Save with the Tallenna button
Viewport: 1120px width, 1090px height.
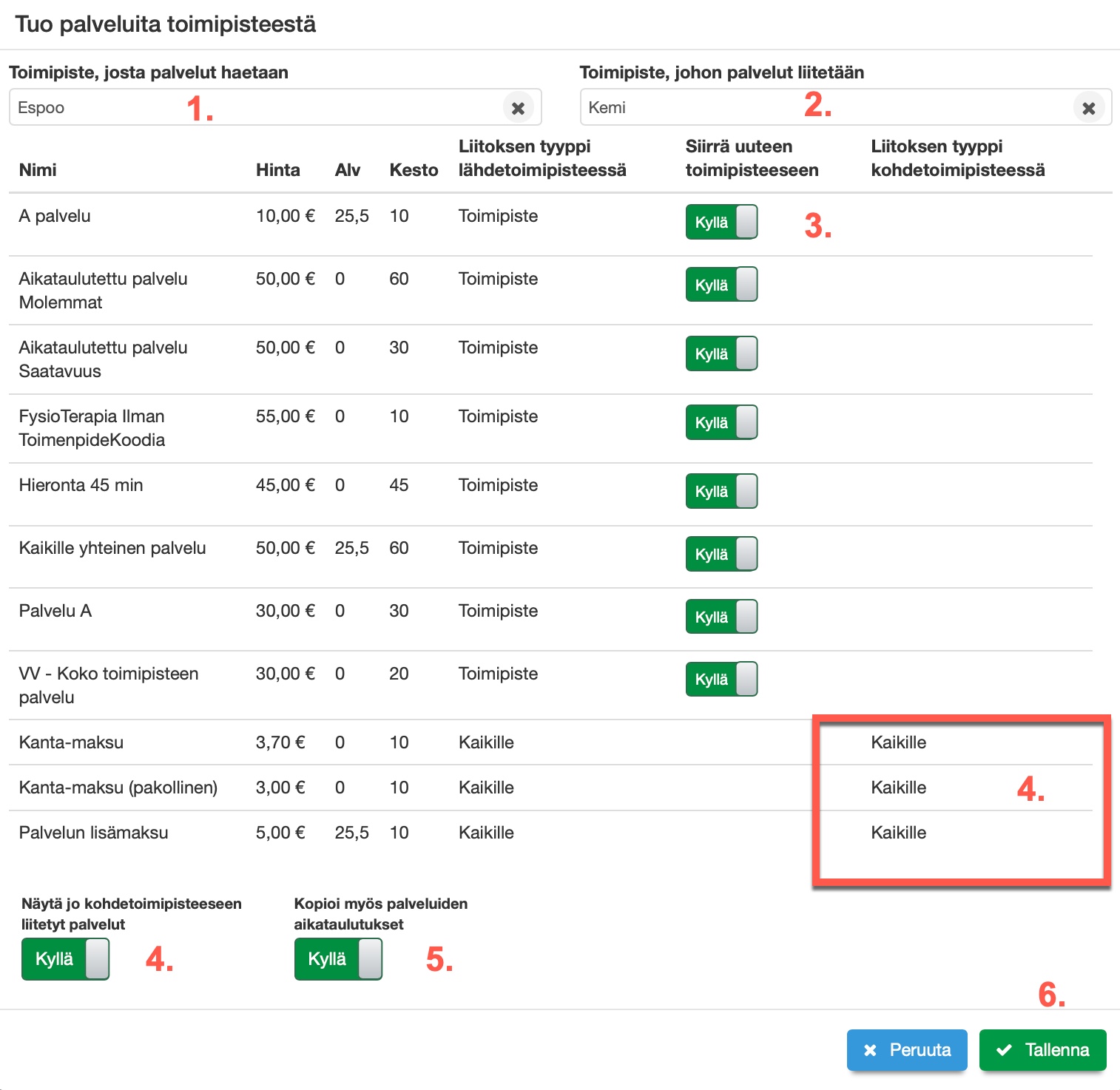tap(1042, 1050)
